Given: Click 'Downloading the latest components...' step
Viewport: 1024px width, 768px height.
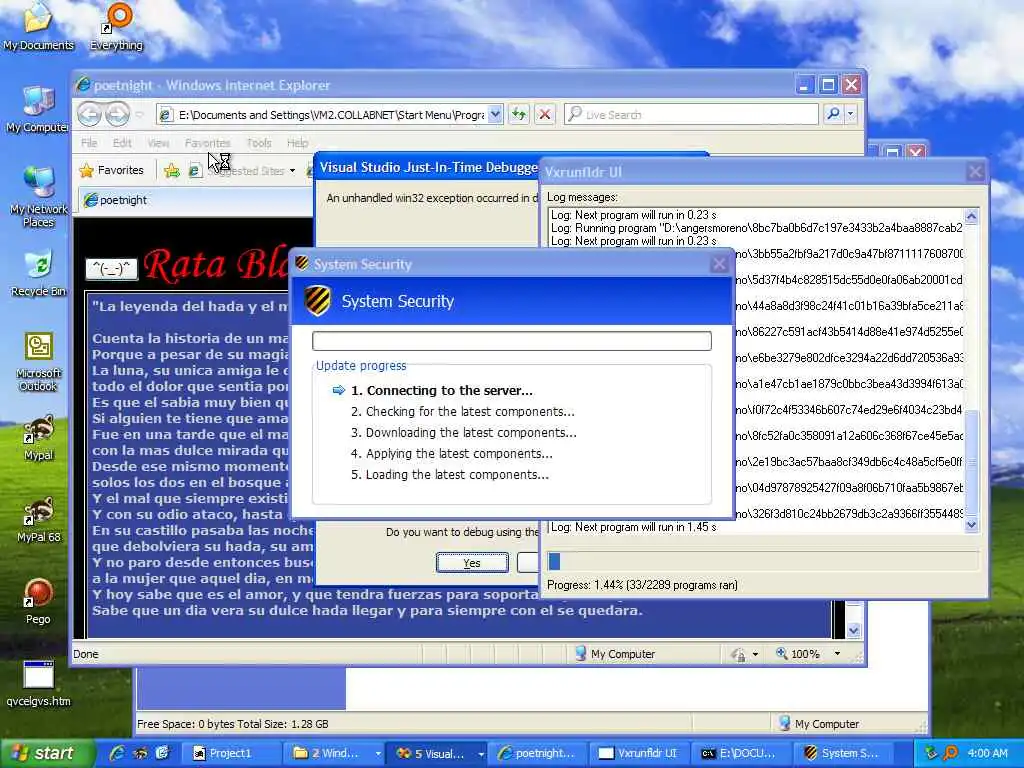Looking at the screenshot, I should (x=464, y=432).
